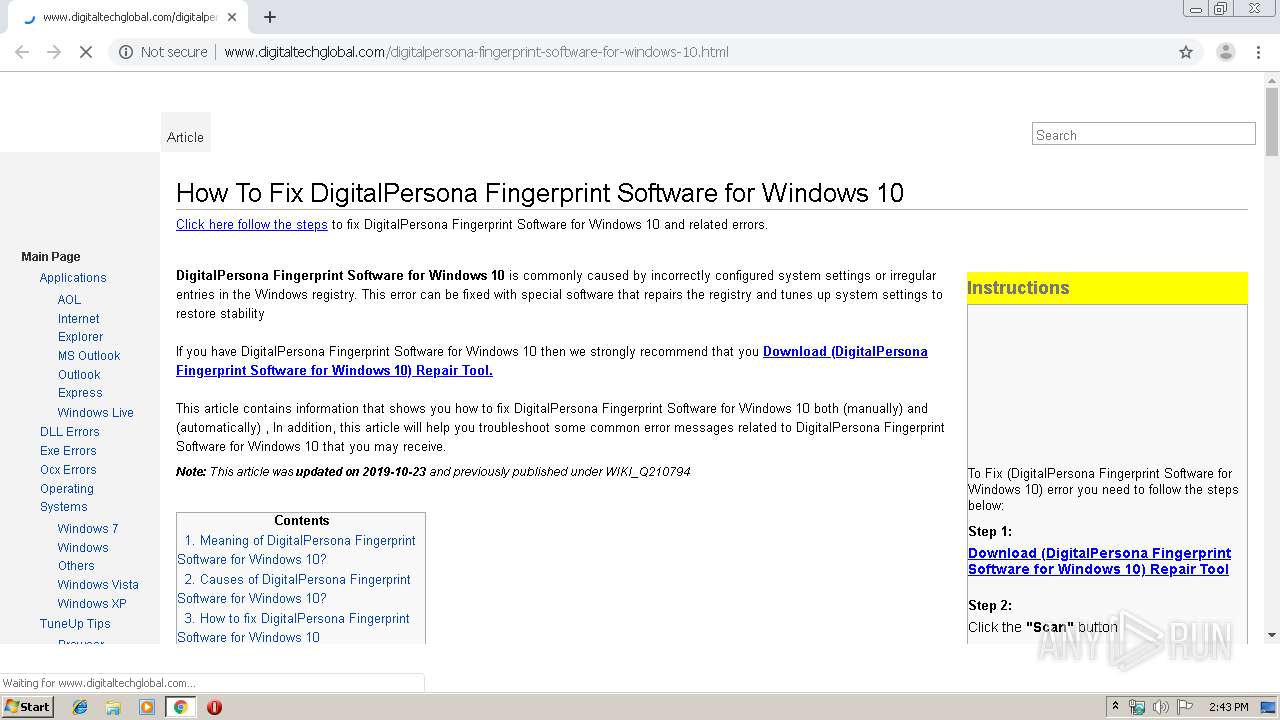The image size is (1280, 720).
Task: Open the Windows XP sidebar link
Action: (x=92, y=604)
